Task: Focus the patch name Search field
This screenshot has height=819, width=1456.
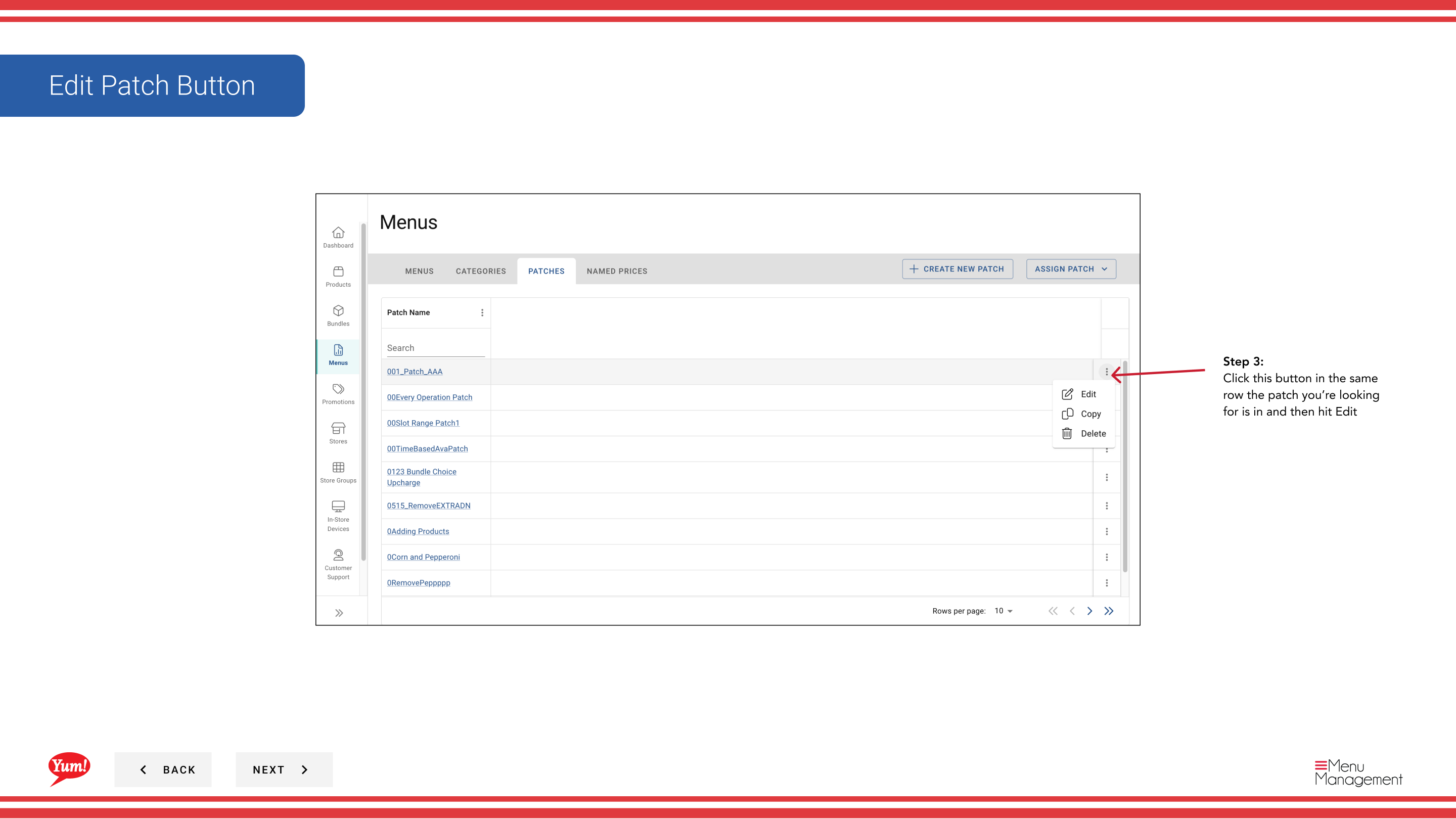Action: (436, 348)
